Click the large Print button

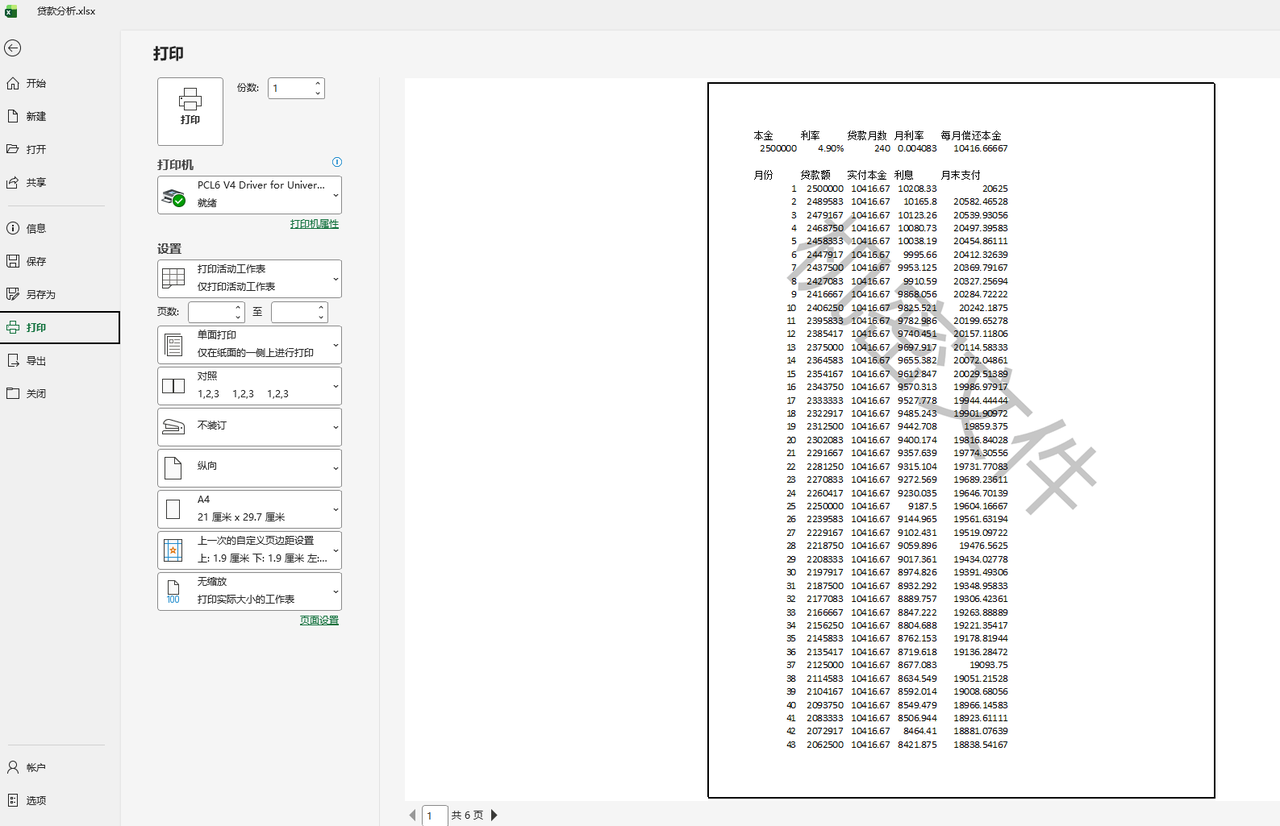pyautogui.click(x=190, y=111)
